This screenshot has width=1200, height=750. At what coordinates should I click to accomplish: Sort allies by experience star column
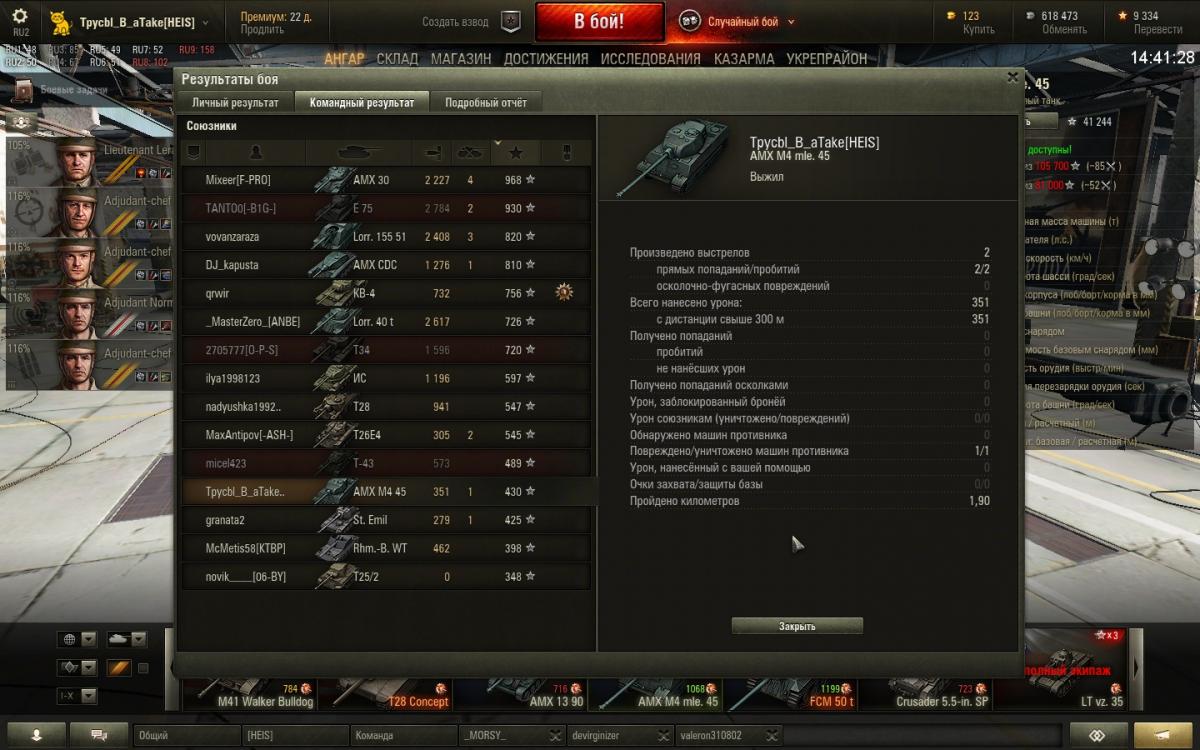point(516,152)
